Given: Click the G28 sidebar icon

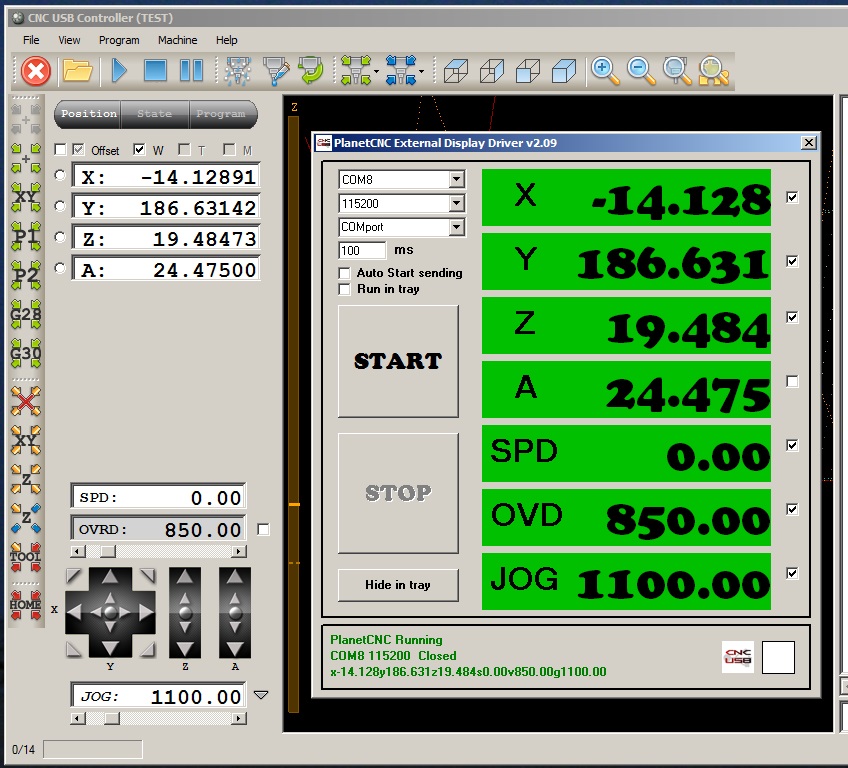Looking at the screenshot, I should click(25, 314).
